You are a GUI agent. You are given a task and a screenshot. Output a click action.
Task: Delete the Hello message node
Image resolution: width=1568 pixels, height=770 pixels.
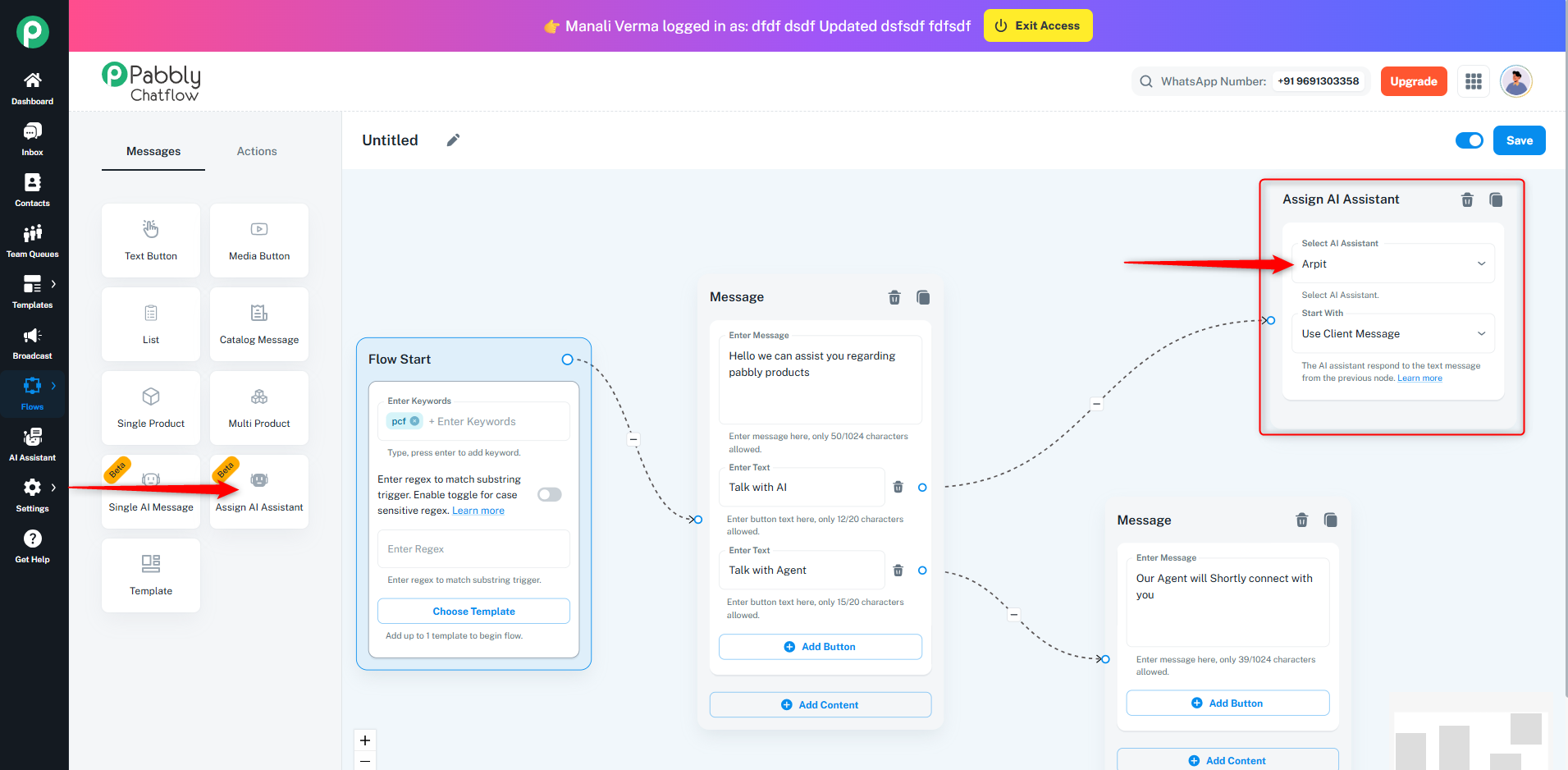[x=894, y=297]
